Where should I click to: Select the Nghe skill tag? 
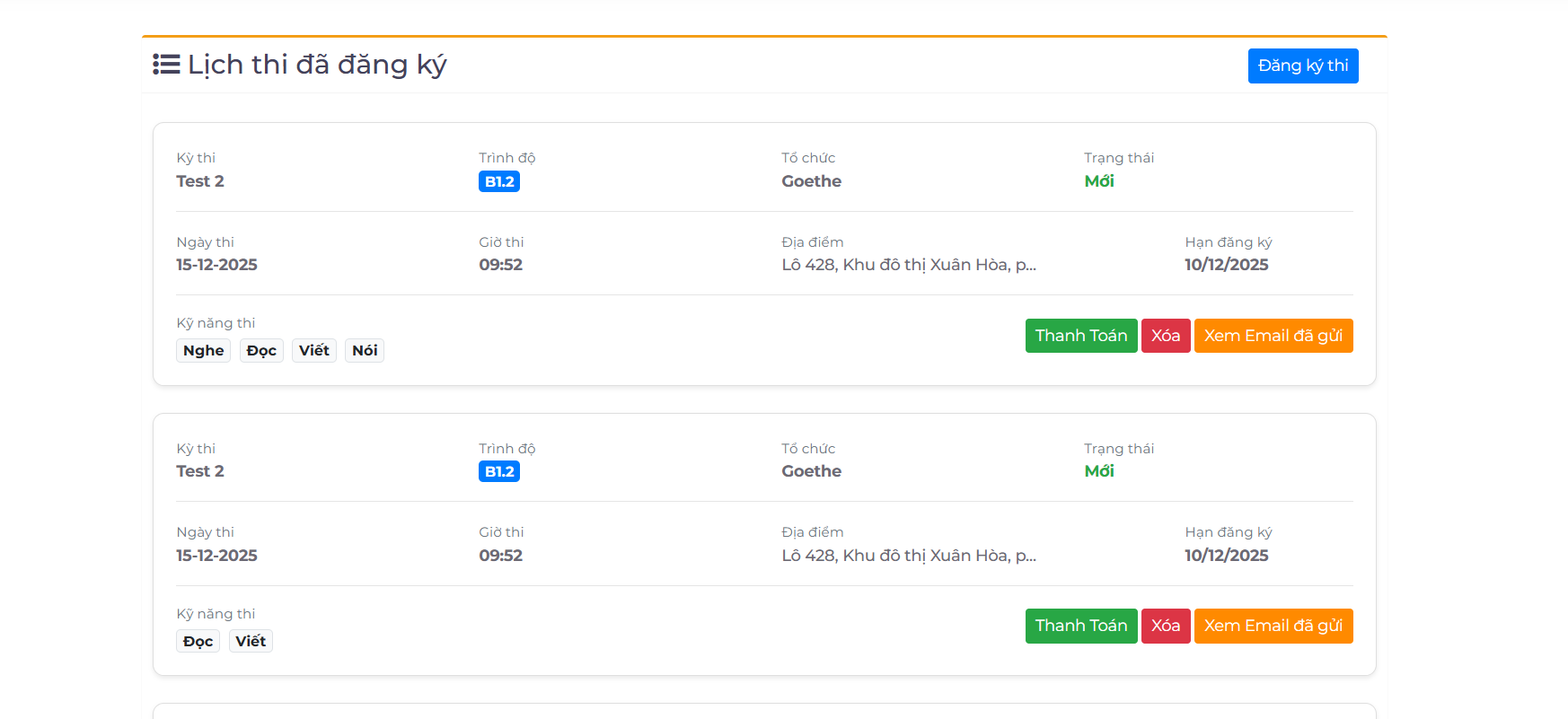click(203, 350)
